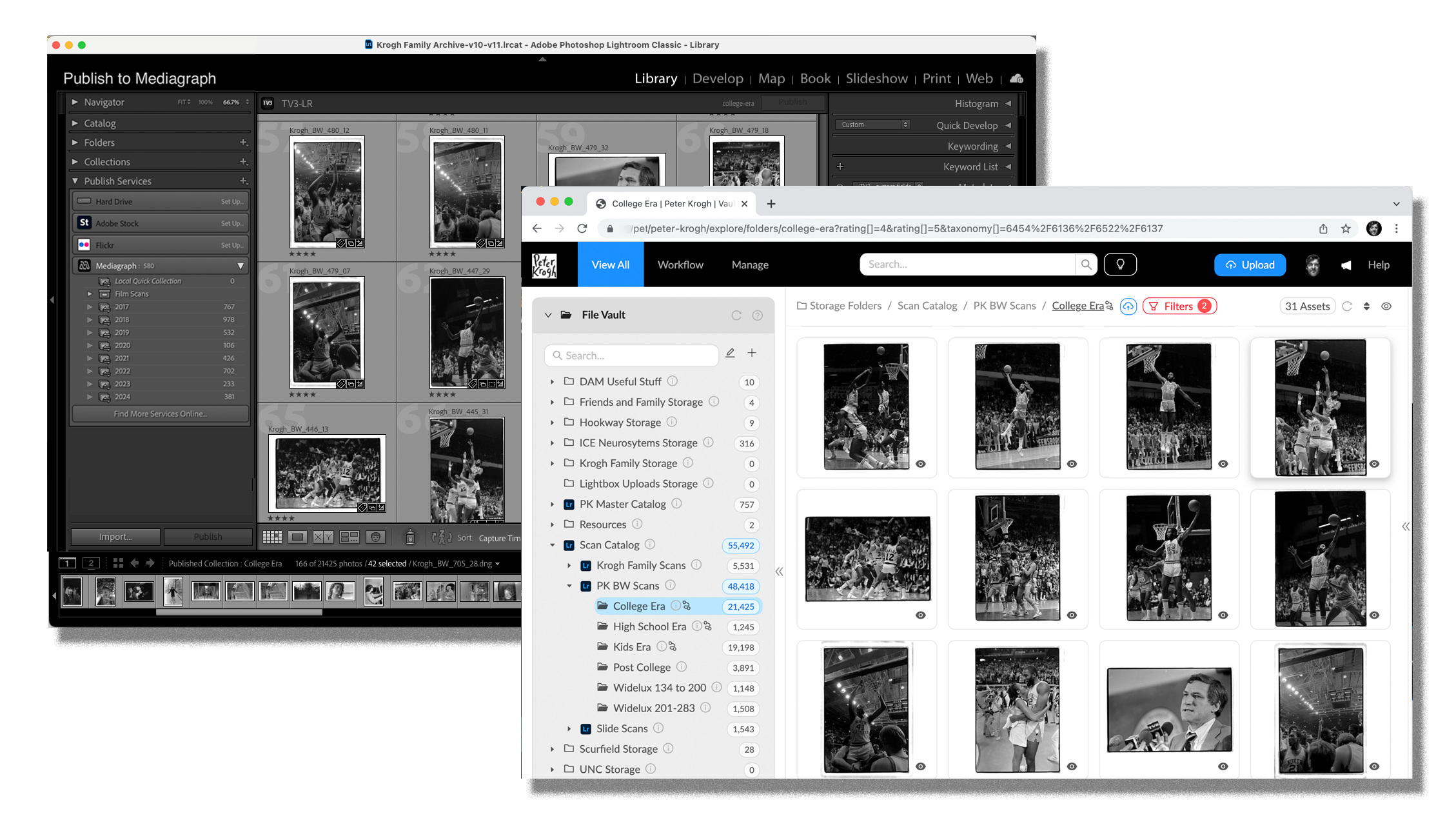Click the lightbulb icon beside search
Image resolution: width=1456 pixels, height=838 pixels.
click(x=1120, y=264)
